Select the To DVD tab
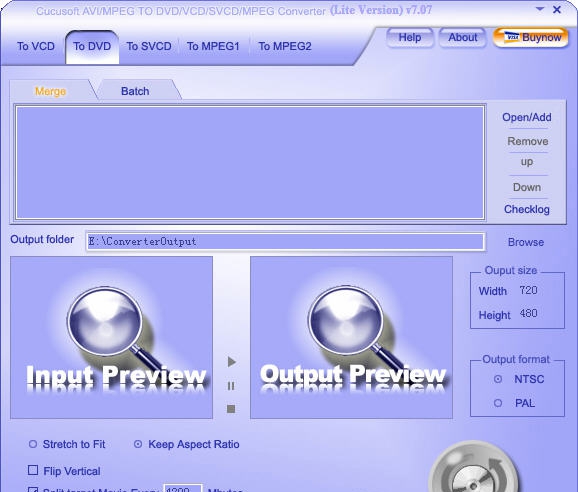The height and width of the screenshot is (492, 578). click(x=92, y=46)
